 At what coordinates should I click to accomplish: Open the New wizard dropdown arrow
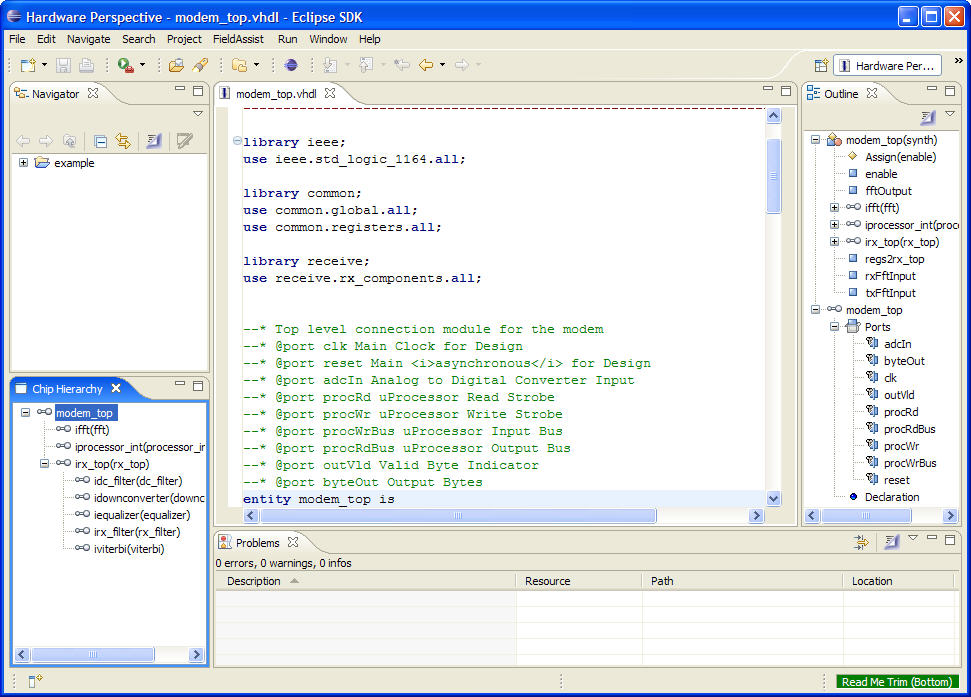click(45, 64)
